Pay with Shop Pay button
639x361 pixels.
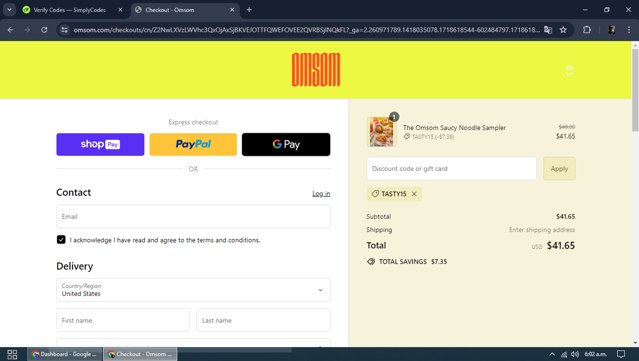coord(100,144)
